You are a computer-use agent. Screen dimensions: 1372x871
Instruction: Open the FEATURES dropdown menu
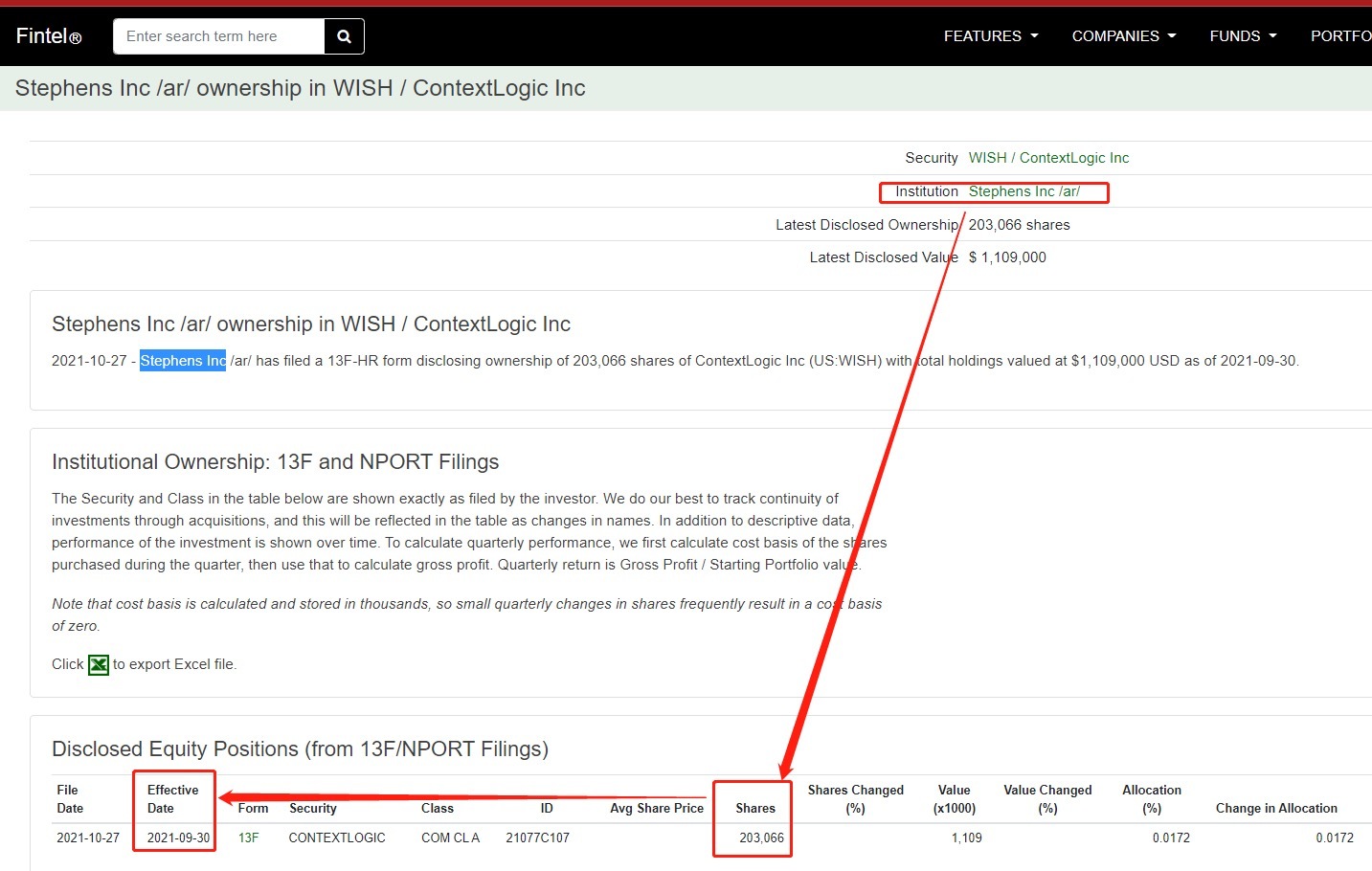click(x=991, y=36)
